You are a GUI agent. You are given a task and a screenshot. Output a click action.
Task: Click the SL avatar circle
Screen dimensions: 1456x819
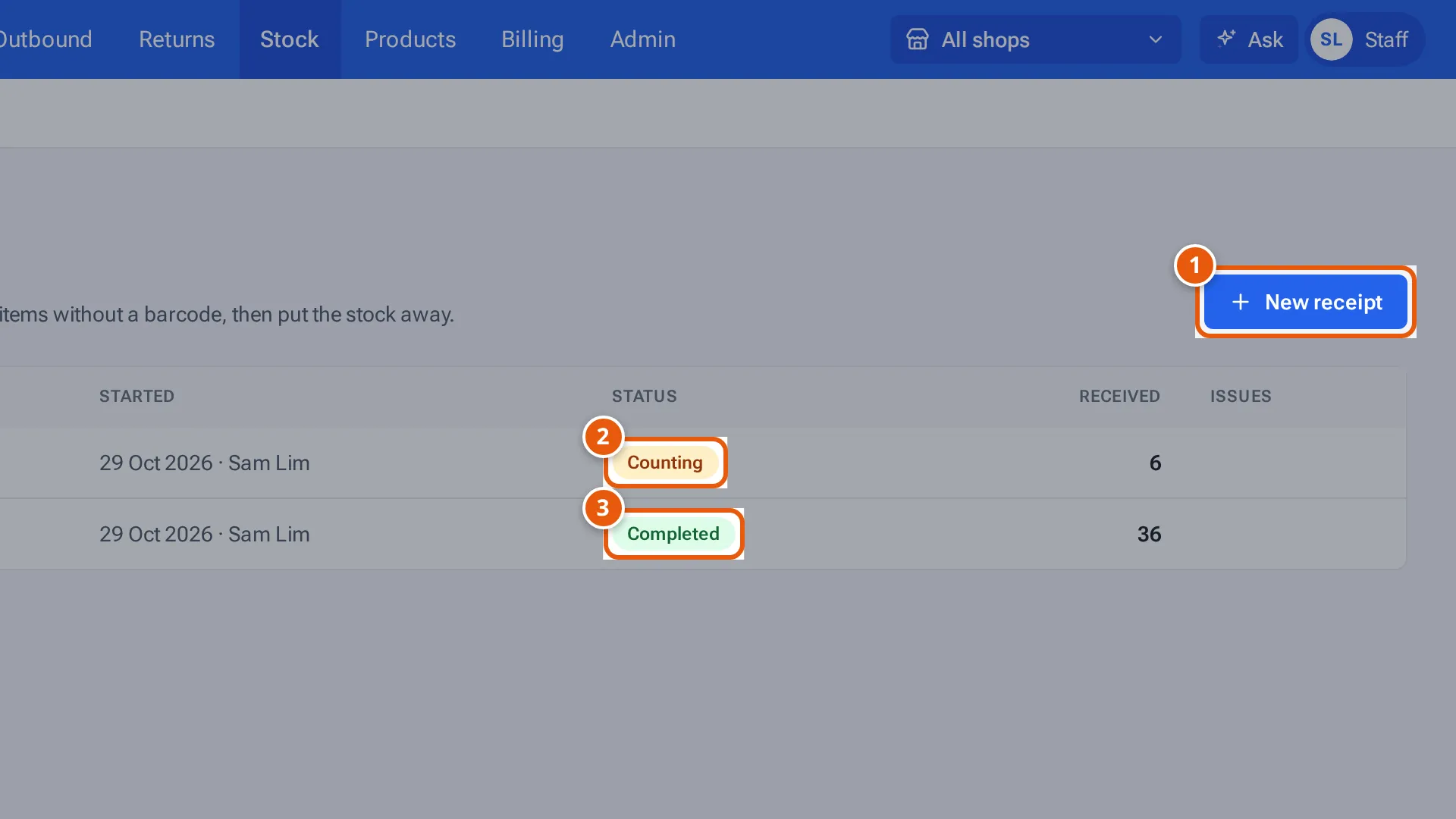(1331, 39)
